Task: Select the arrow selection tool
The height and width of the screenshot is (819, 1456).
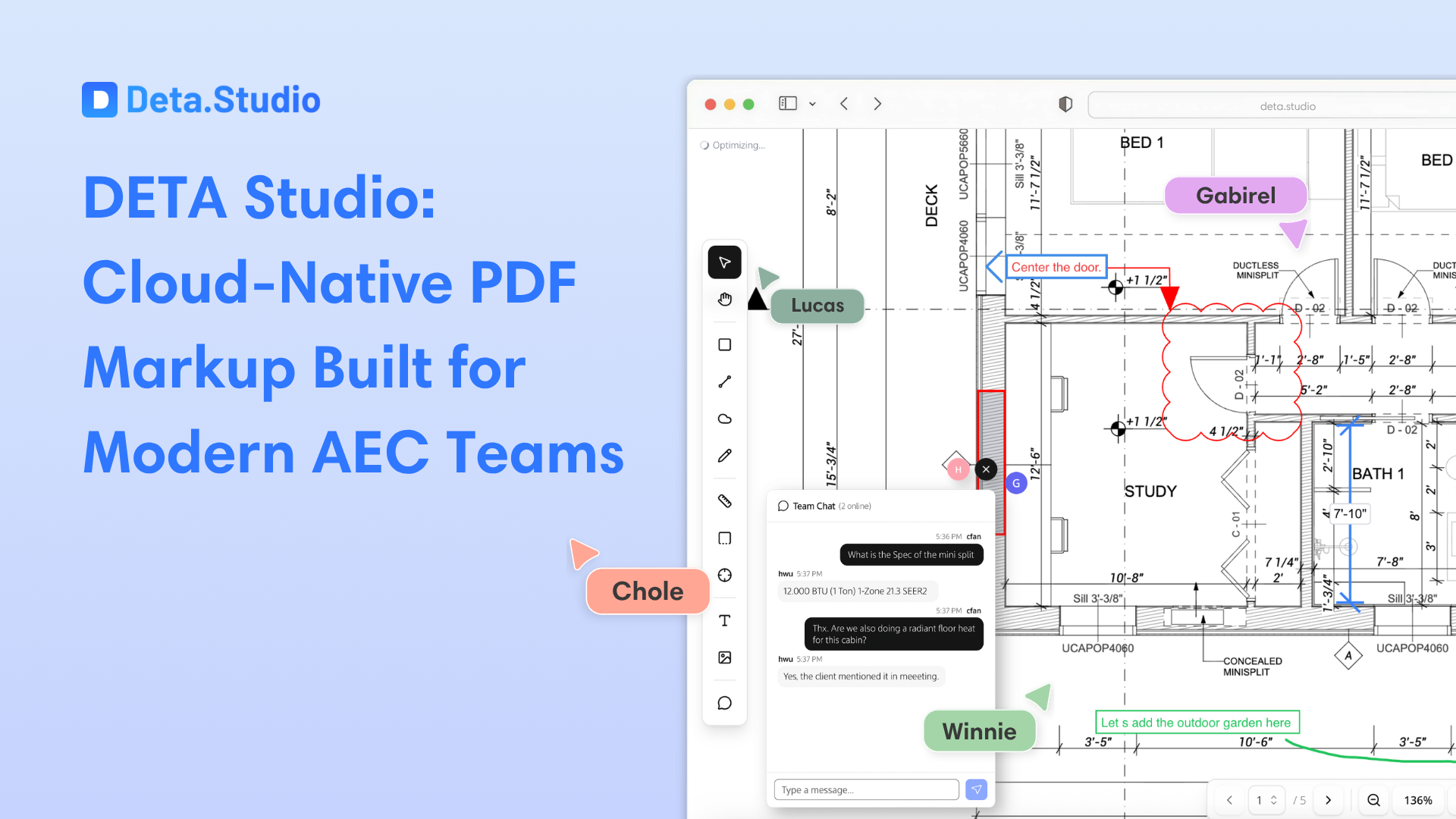Action: click(724, 262)
